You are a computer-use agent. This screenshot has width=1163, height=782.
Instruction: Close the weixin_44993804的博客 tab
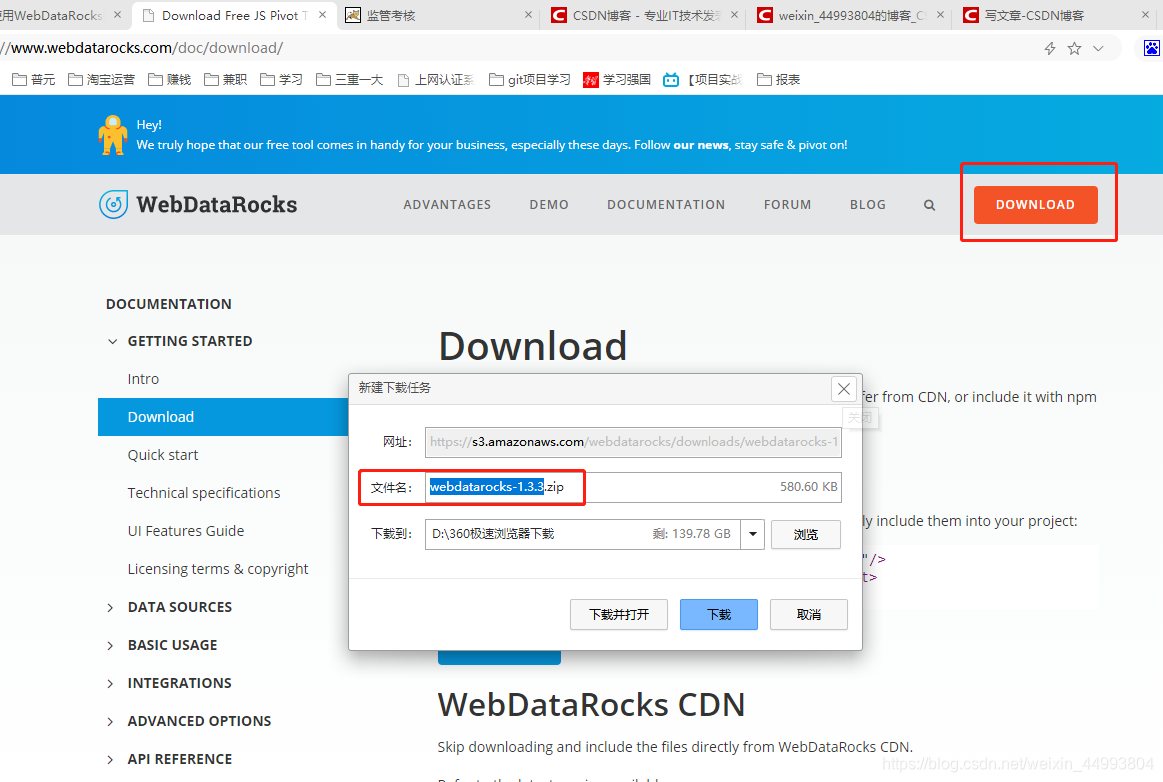coord(940,15)
